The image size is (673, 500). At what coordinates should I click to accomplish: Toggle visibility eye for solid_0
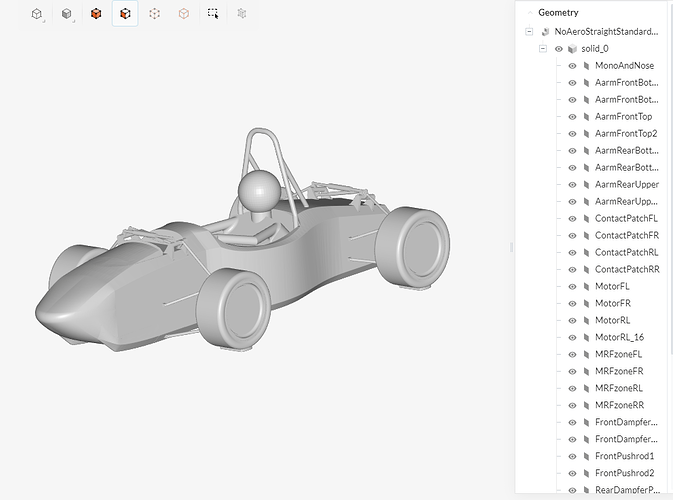pos(559,49)
